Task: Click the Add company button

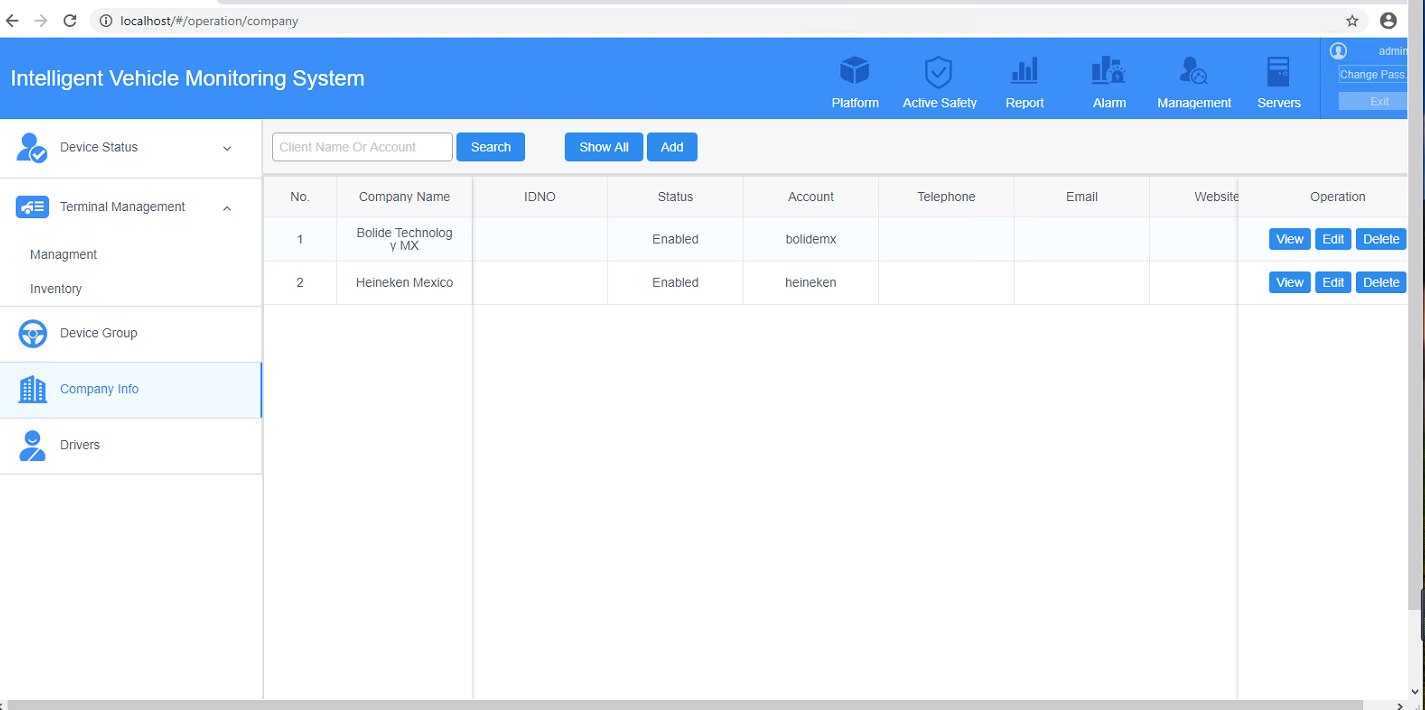Action: [672, 147]
